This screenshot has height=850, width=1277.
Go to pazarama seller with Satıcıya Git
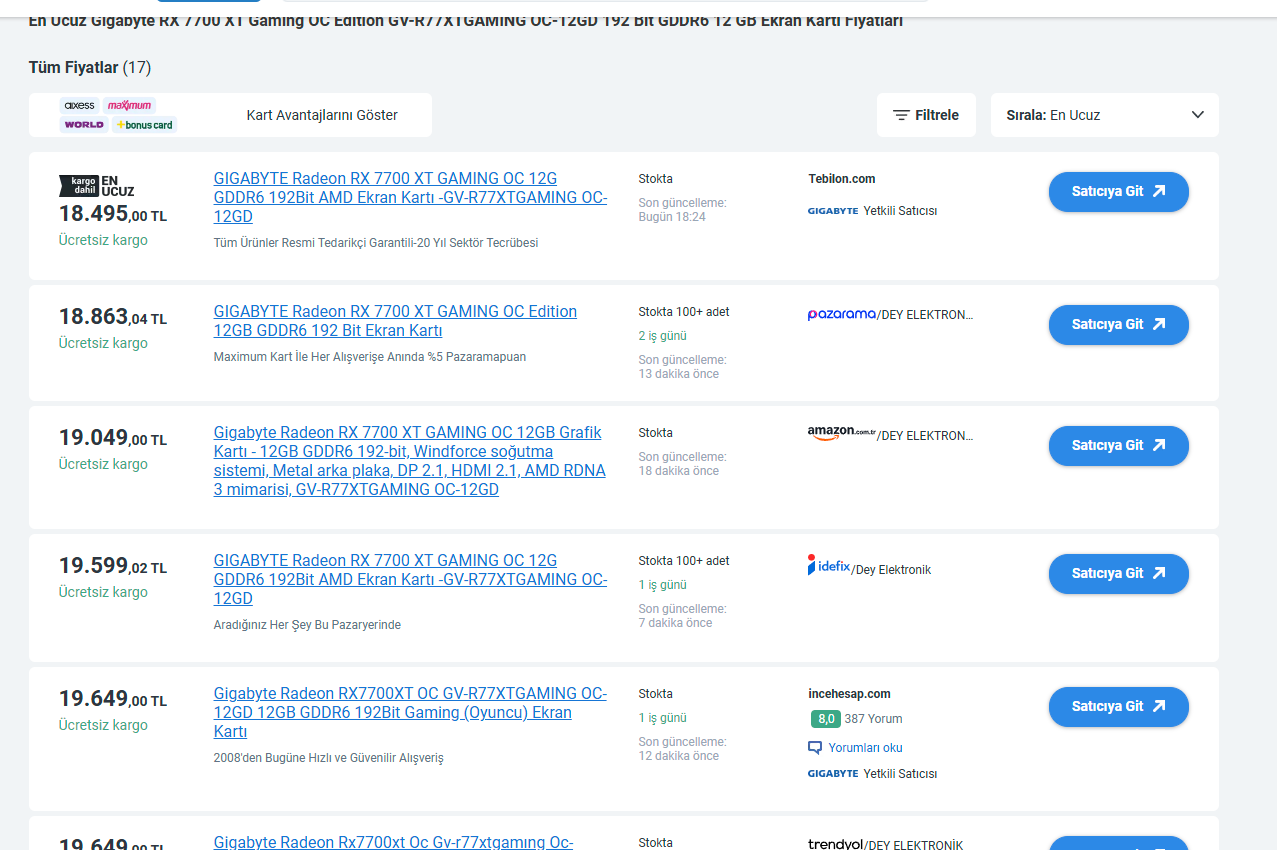[x=1119, y=325]
